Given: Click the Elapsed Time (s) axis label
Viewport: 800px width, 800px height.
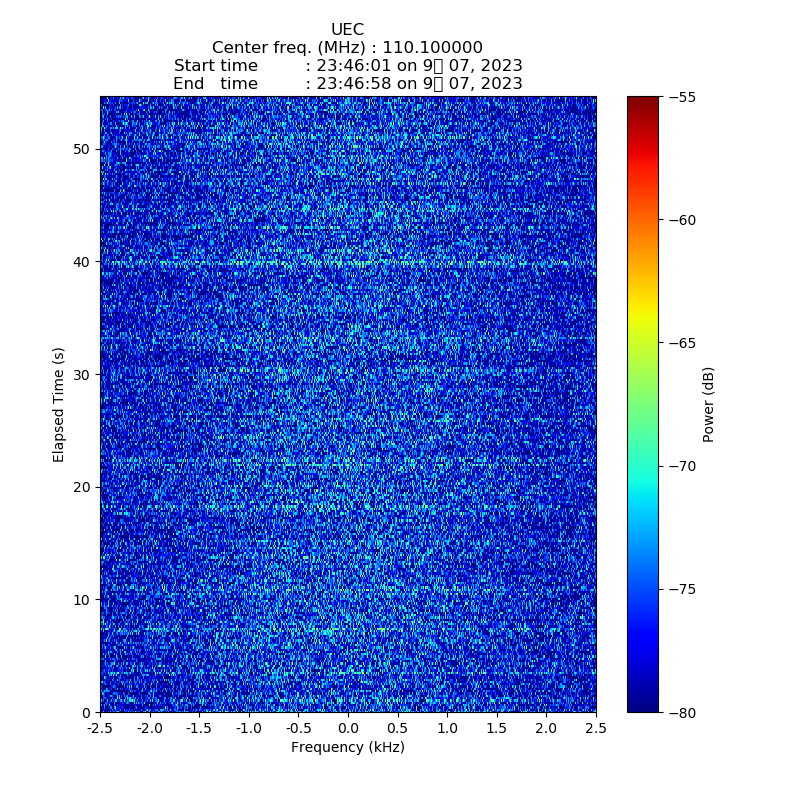Looking at the screenshot, I should click(x=59, y=404).
